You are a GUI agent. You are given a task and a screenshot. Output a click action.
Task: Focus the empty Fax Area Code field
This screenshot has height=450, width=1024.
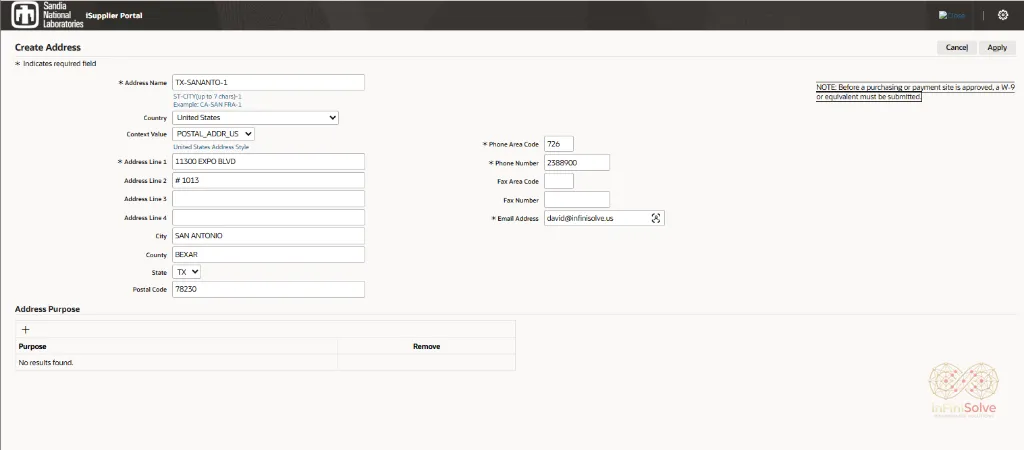558,181
